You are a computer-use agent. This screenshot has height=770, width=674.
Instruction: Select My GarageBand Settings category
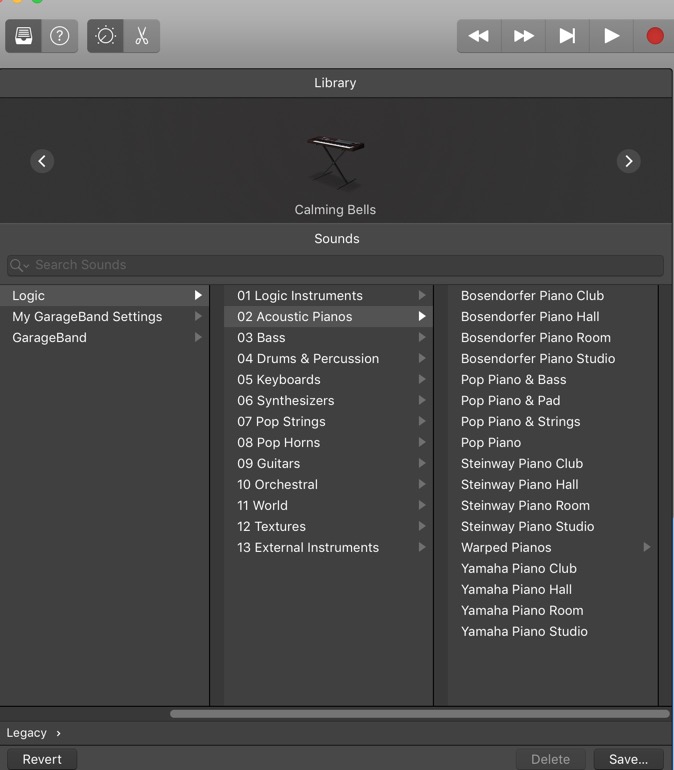[105, 317]
